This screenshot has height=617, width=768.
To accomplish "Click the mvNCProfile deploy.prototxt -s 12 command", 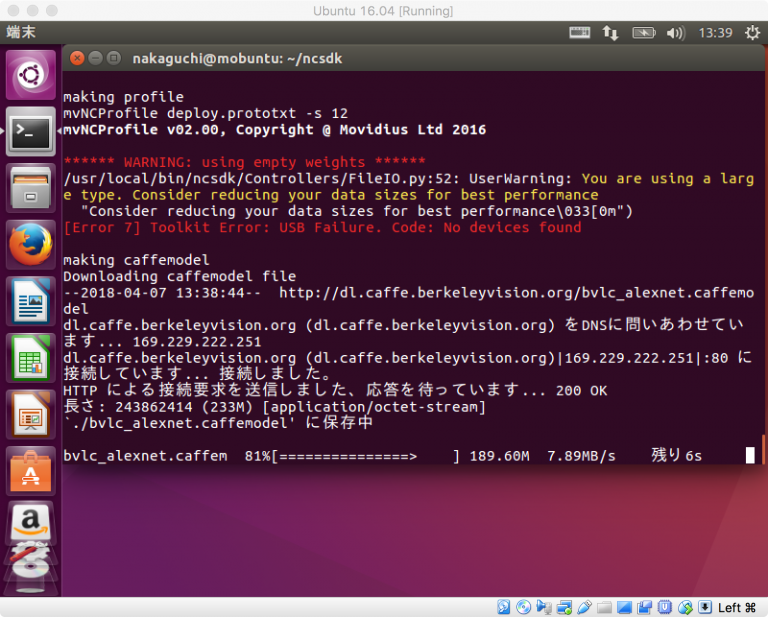I will [x=206, y=114].
